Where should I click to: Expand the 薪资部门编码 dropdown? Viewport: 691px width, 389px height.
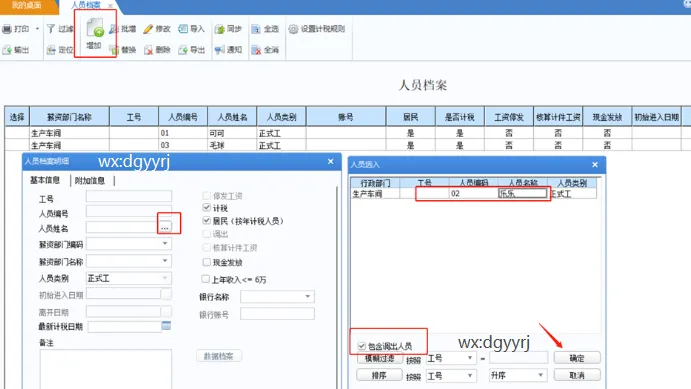point(165,244)
